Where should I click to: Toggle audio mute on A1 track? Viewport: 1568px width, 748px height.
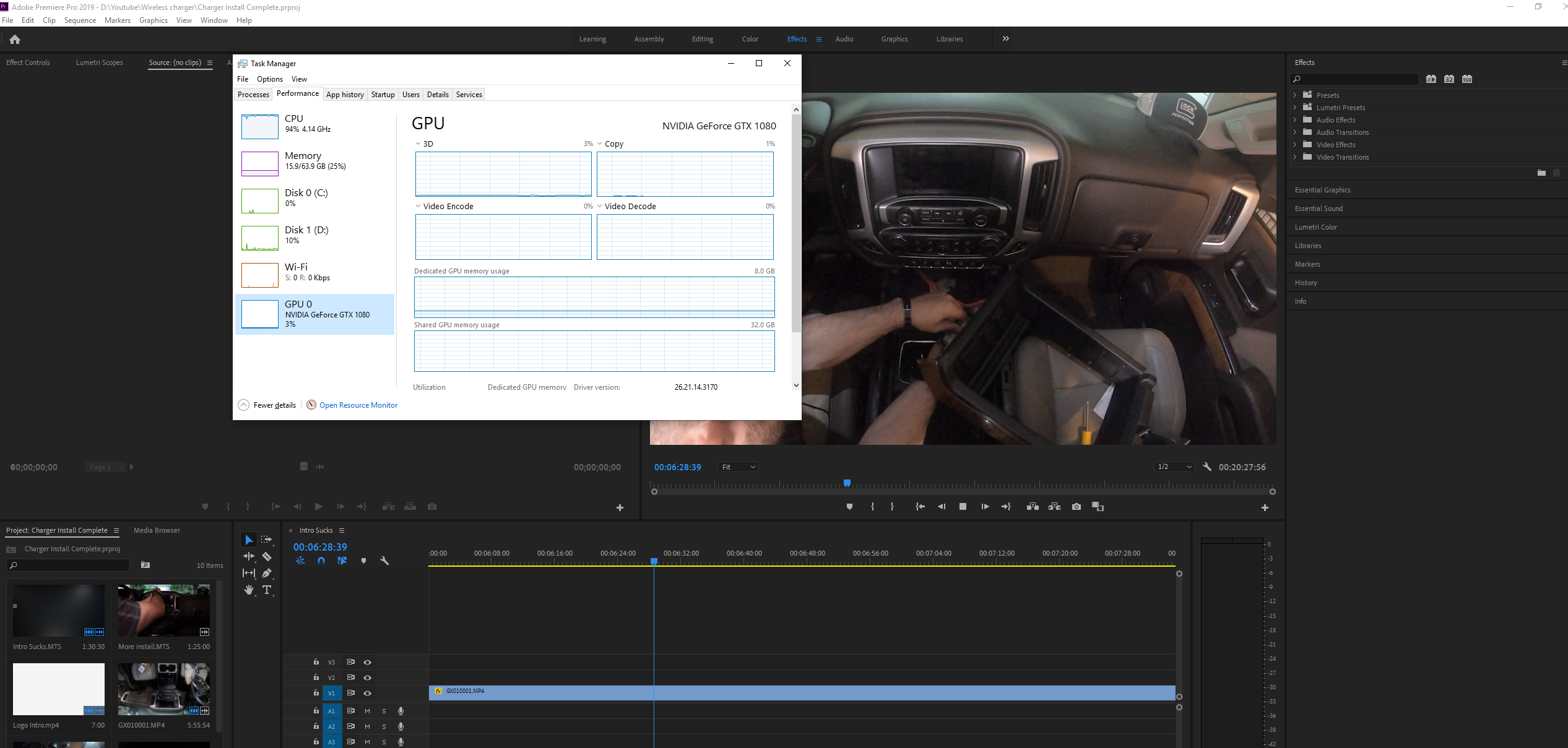[367, 710]
